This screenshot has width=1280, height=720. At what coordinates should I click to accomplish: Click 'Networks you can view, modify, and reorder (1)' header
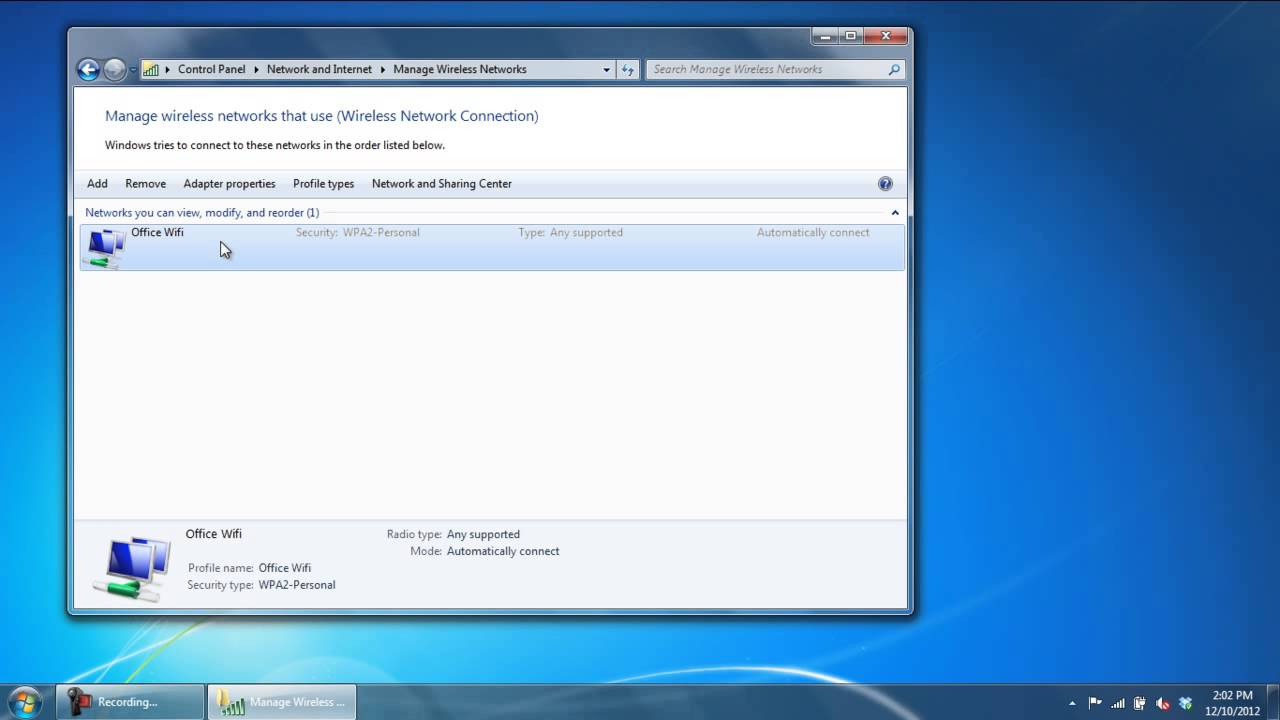point(202,213)
